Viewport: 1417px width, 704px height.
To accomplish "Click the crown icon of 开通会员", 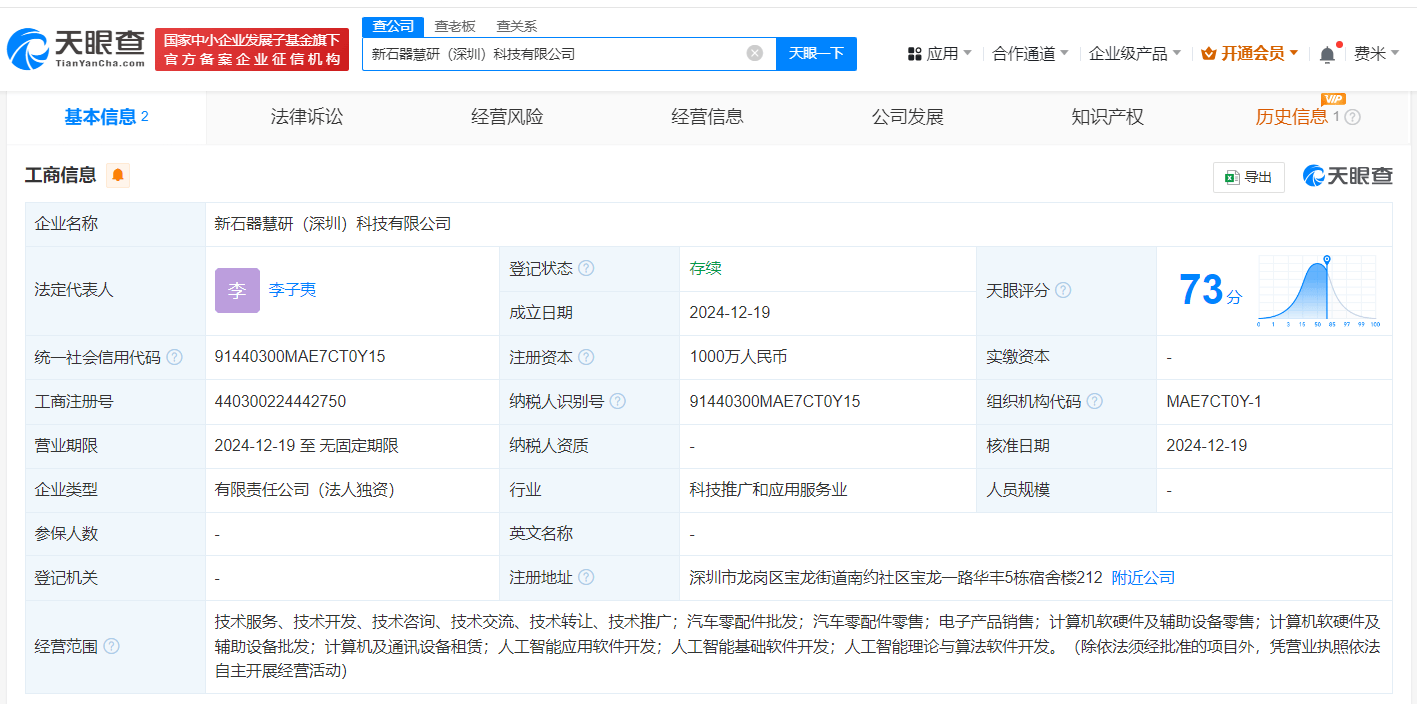I will click(x=1208, y=53).
